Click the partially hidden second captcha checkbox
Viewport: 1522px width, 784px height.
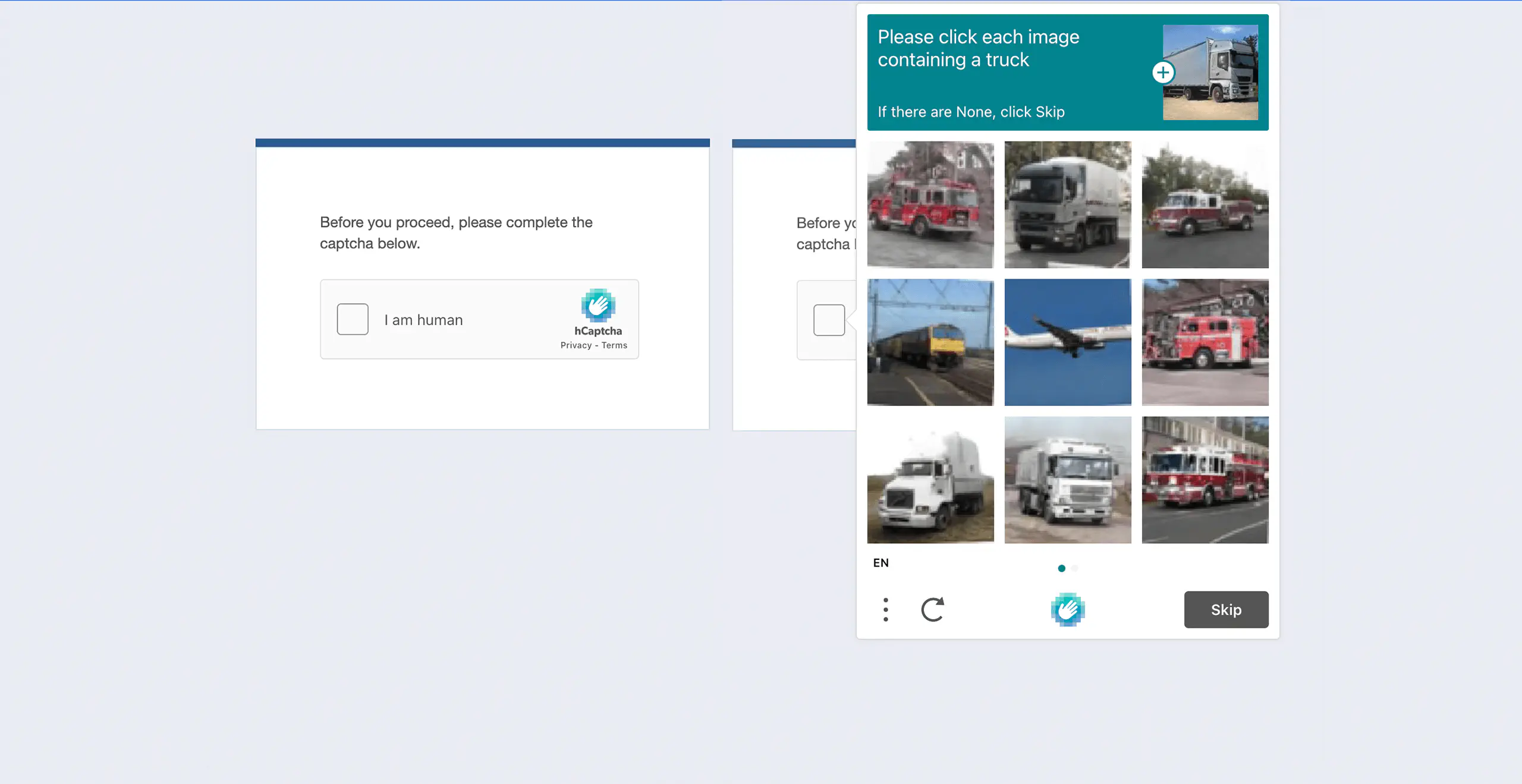[829, 320]
